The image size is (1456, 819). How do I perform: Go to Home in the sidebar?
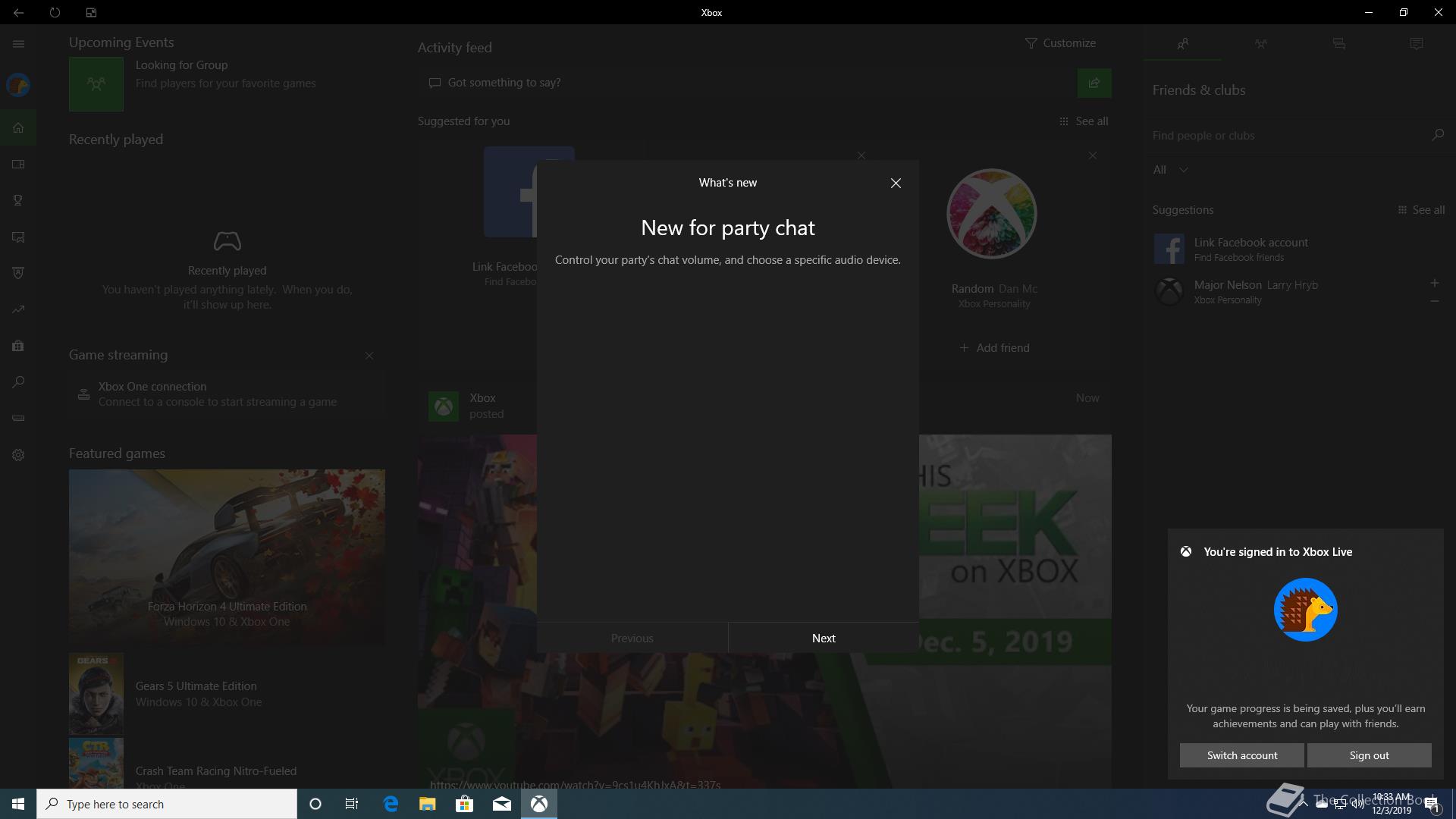(x=18, y=128)
